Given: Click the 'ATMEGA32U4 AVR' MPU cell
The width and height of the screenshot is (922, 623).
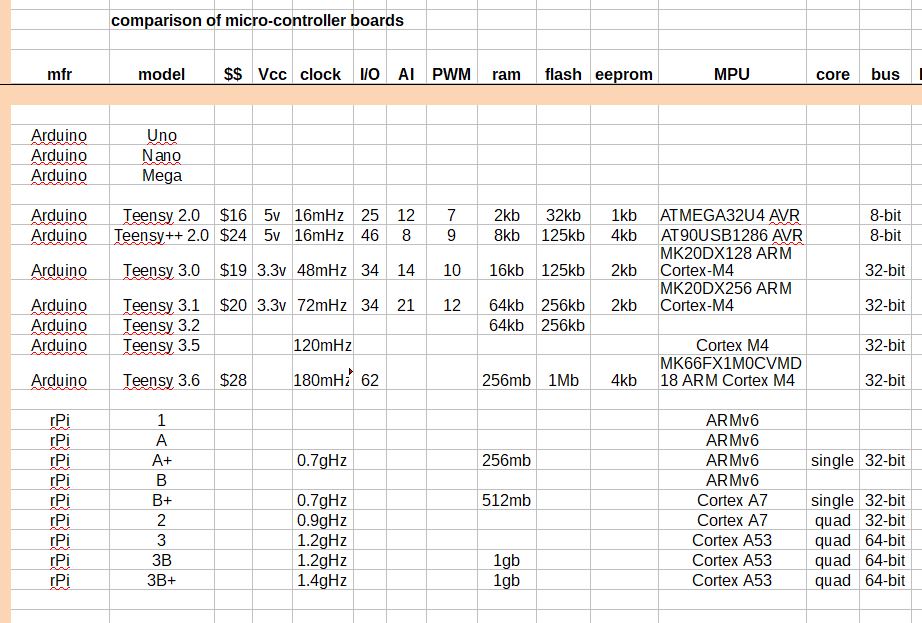Looking at the screenshot, I should click(730, 216).
